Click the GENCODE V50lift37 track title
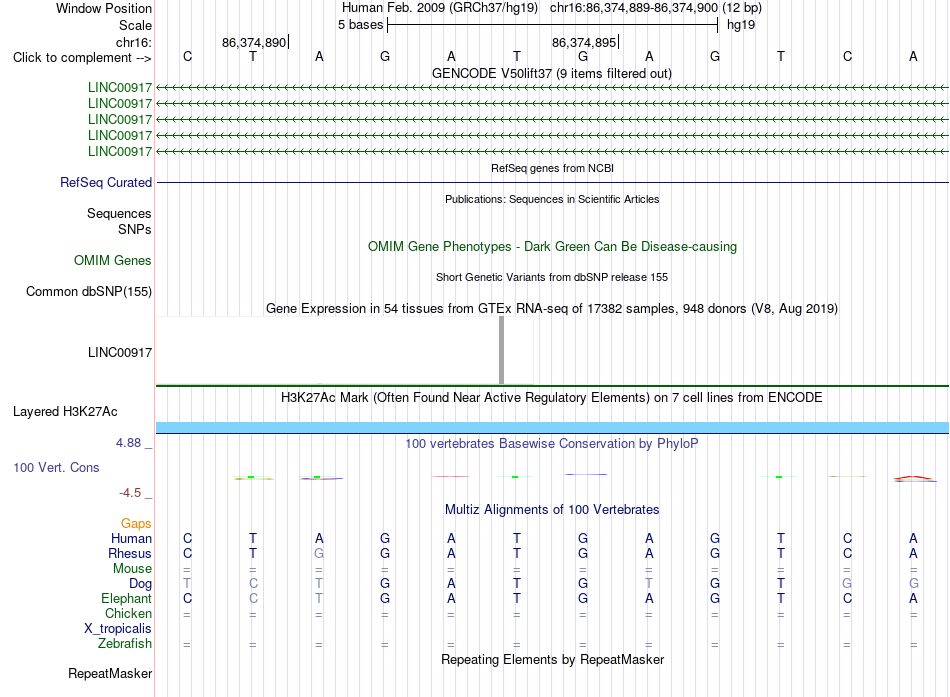Viewport: 950px width, 697px height. pyautogui.click(x=552, y=73)
